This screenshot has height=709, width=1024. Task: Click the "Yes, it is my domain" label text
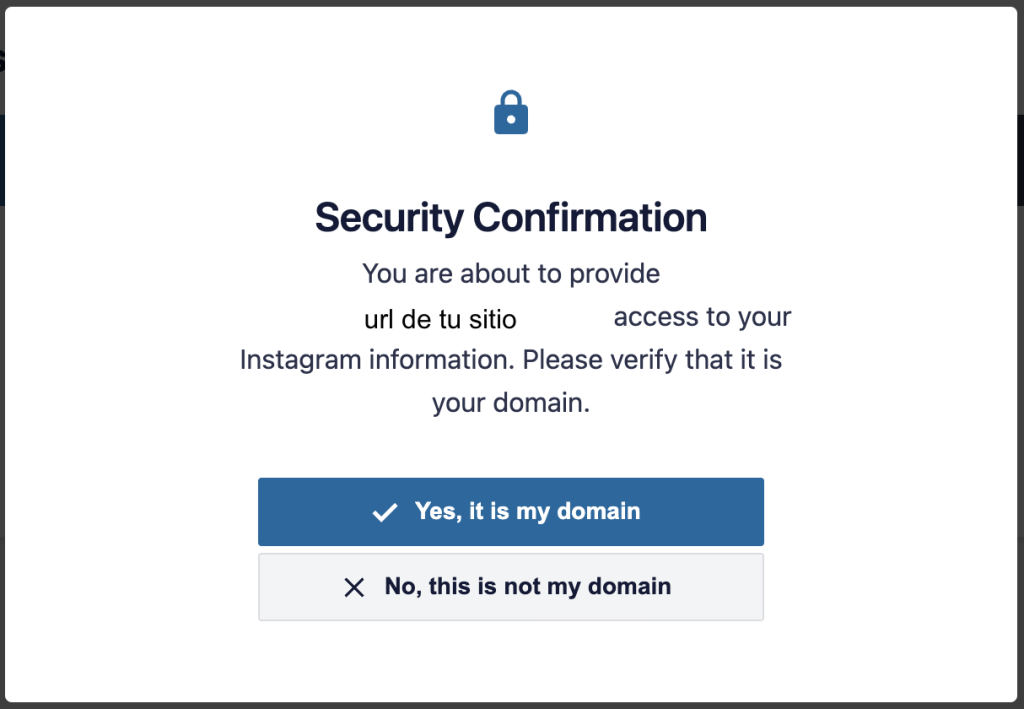(527, 511)
